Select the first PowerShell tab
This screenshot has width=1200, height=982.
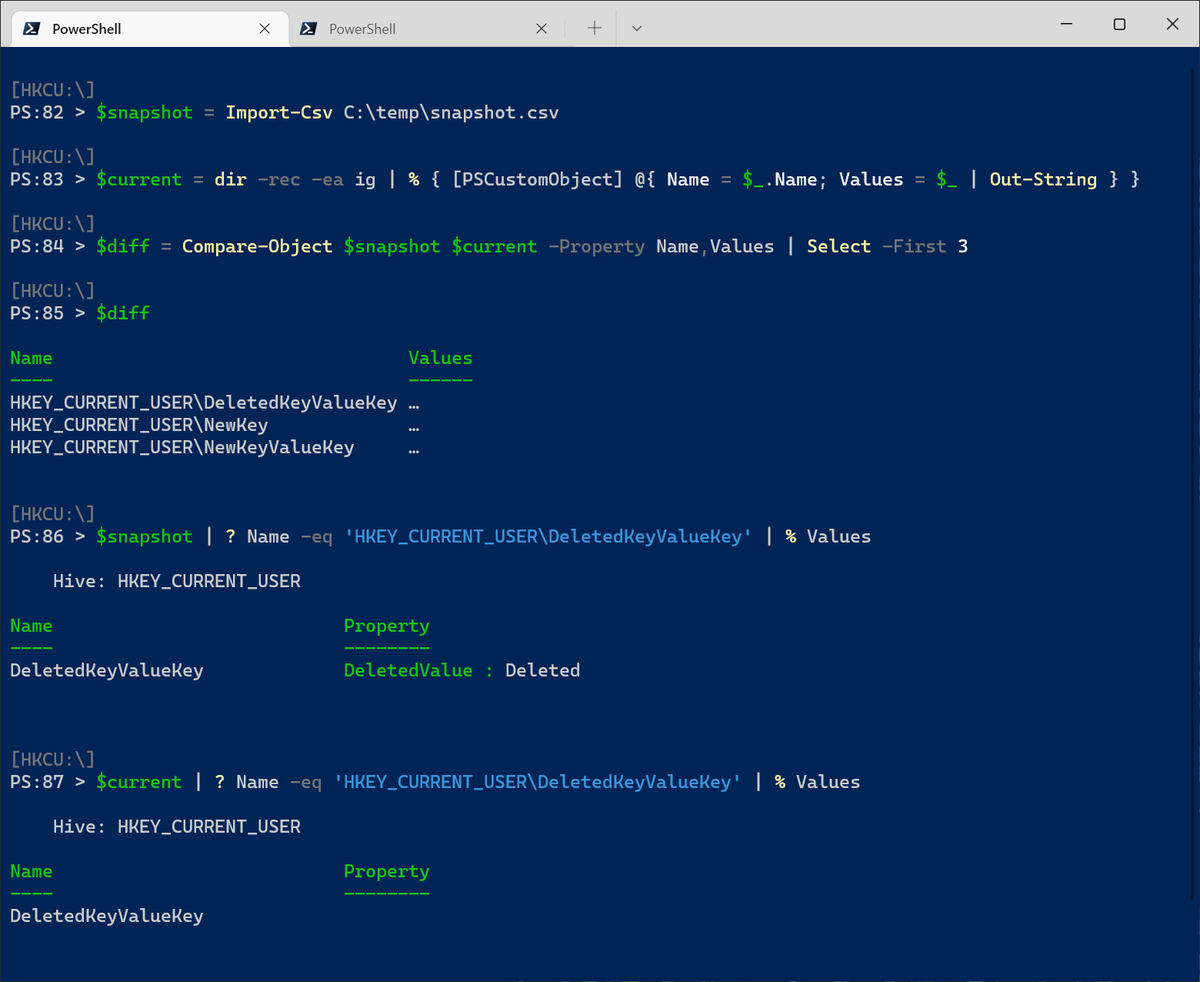pyautogui.click(x=148, y=28)
